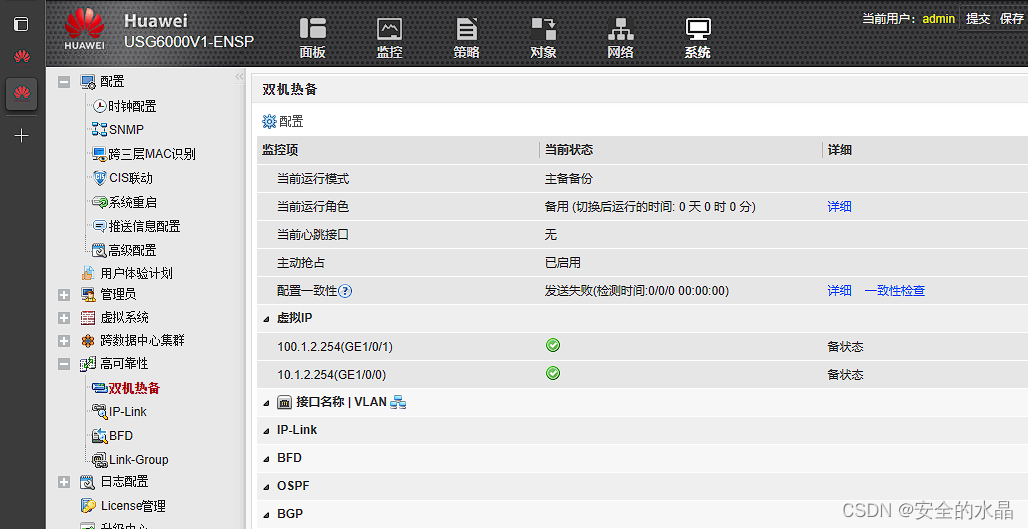
Task: Open 详细 link for 配置一致性
Action: (x=839, y=290)
